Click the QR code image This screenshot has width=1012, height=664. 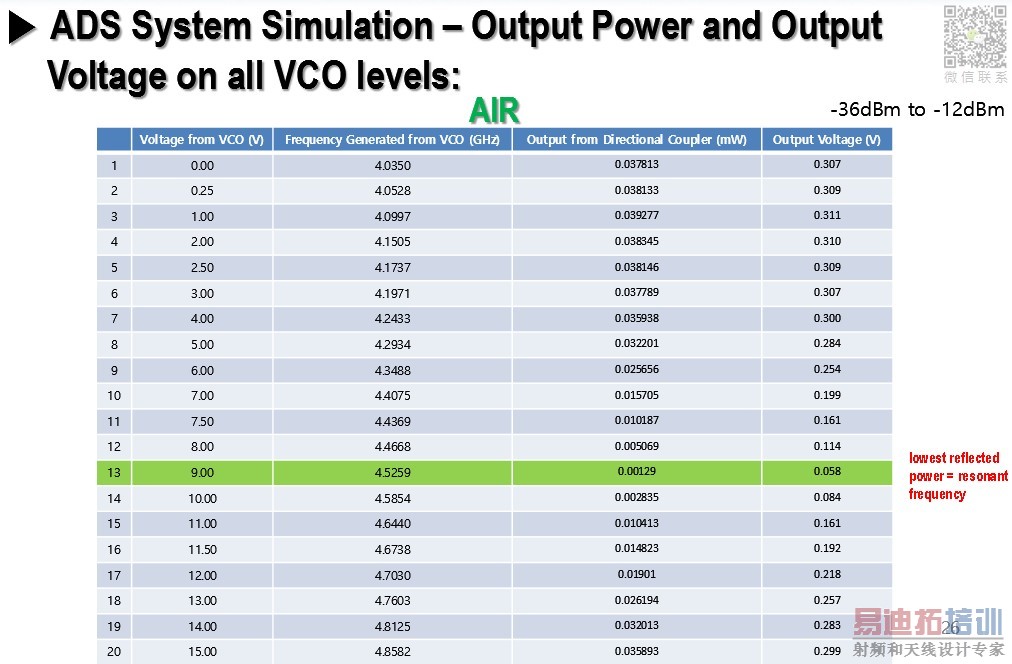pos(975,37)
